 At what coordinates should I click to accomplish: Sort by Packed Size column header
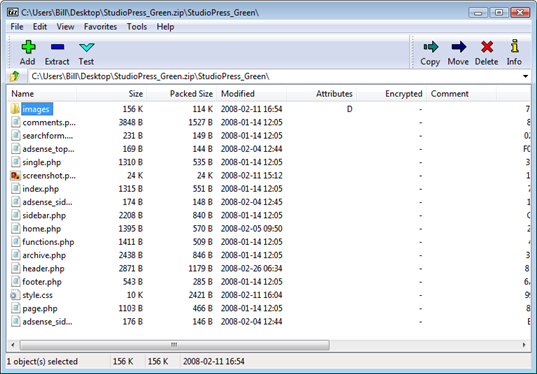click(x=182, y=94)
